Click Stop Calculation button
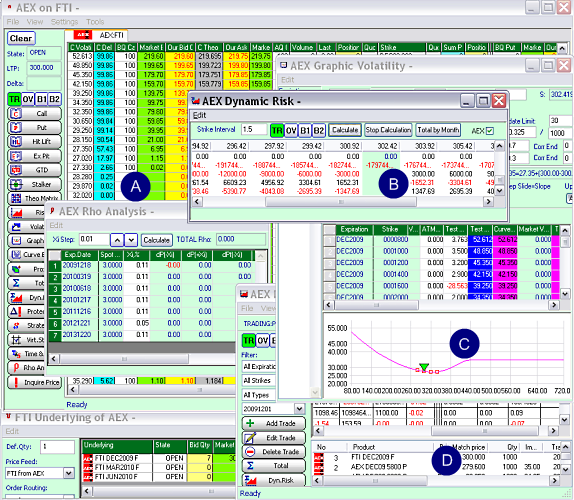This screenshot has height=500, width=574. (x=388, y=130)
